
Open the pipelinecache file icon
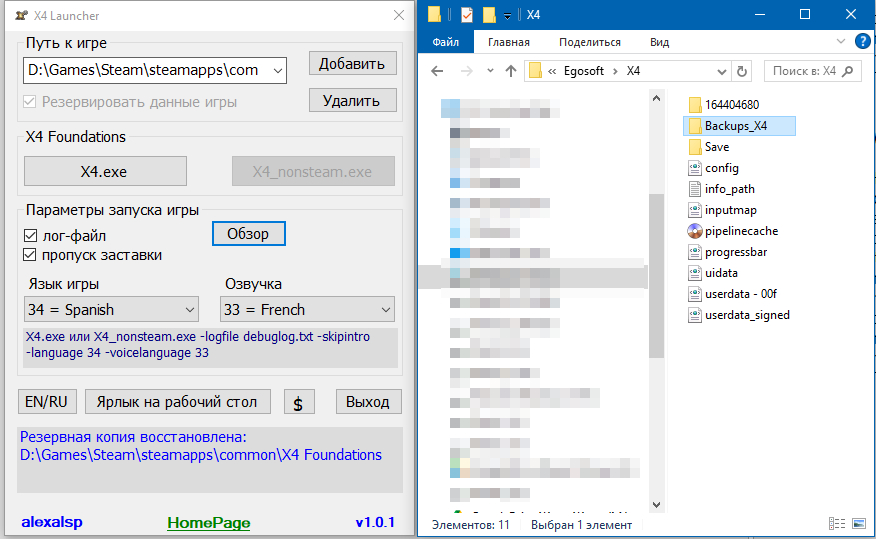(x=696, y=231)
